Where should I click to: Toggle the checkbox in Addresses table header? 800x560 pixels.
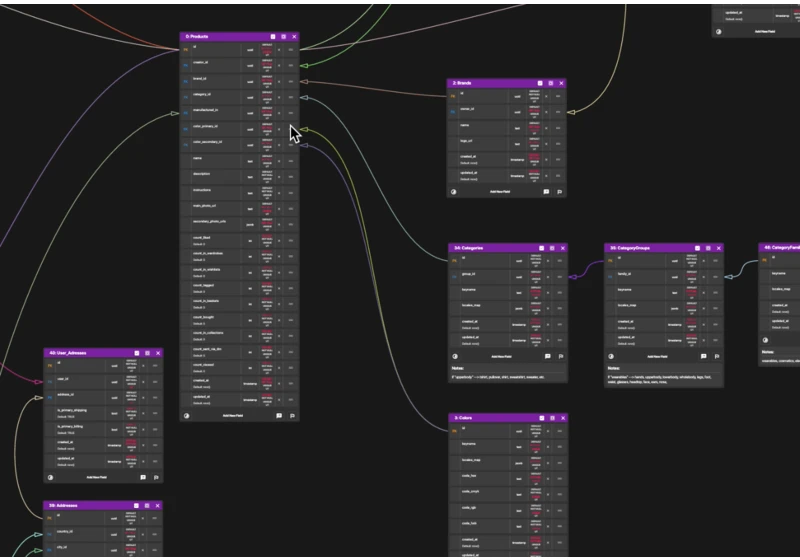click(x=136, y=506)
